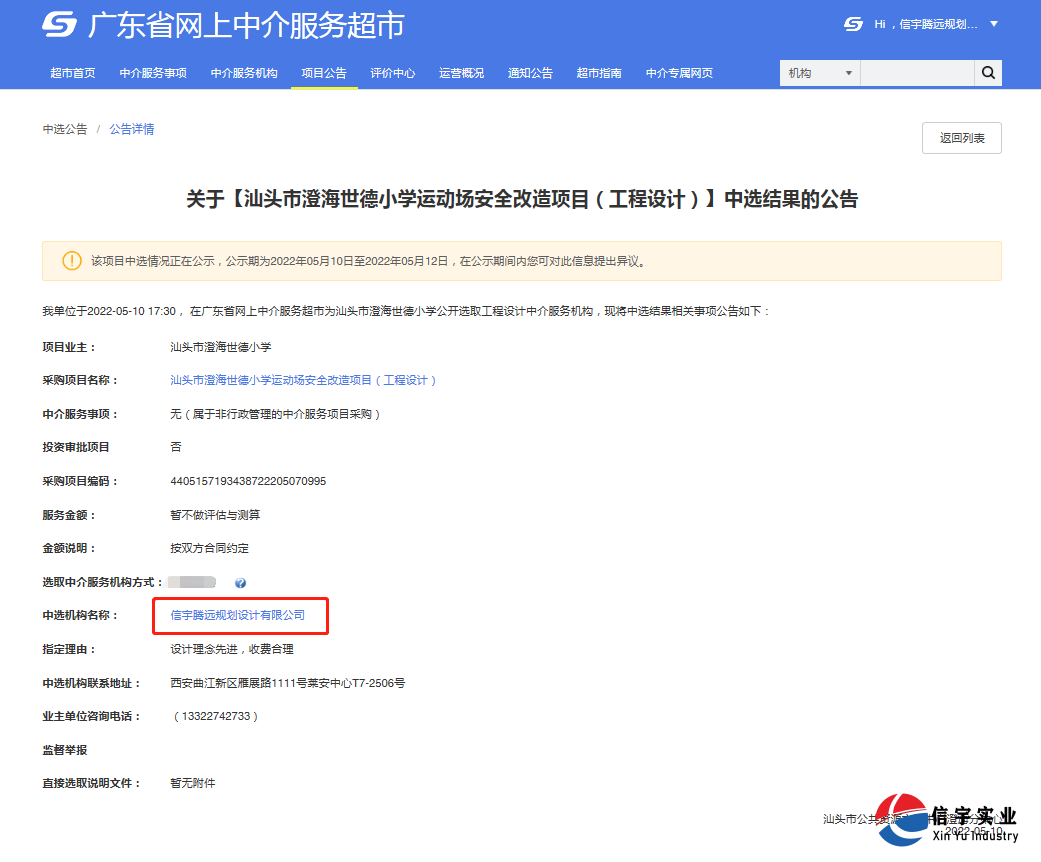Screen dimensions: 1041x862
Task: Click the 信宇腾远规划设计有限公司 company link
Action: click(240, 616)
